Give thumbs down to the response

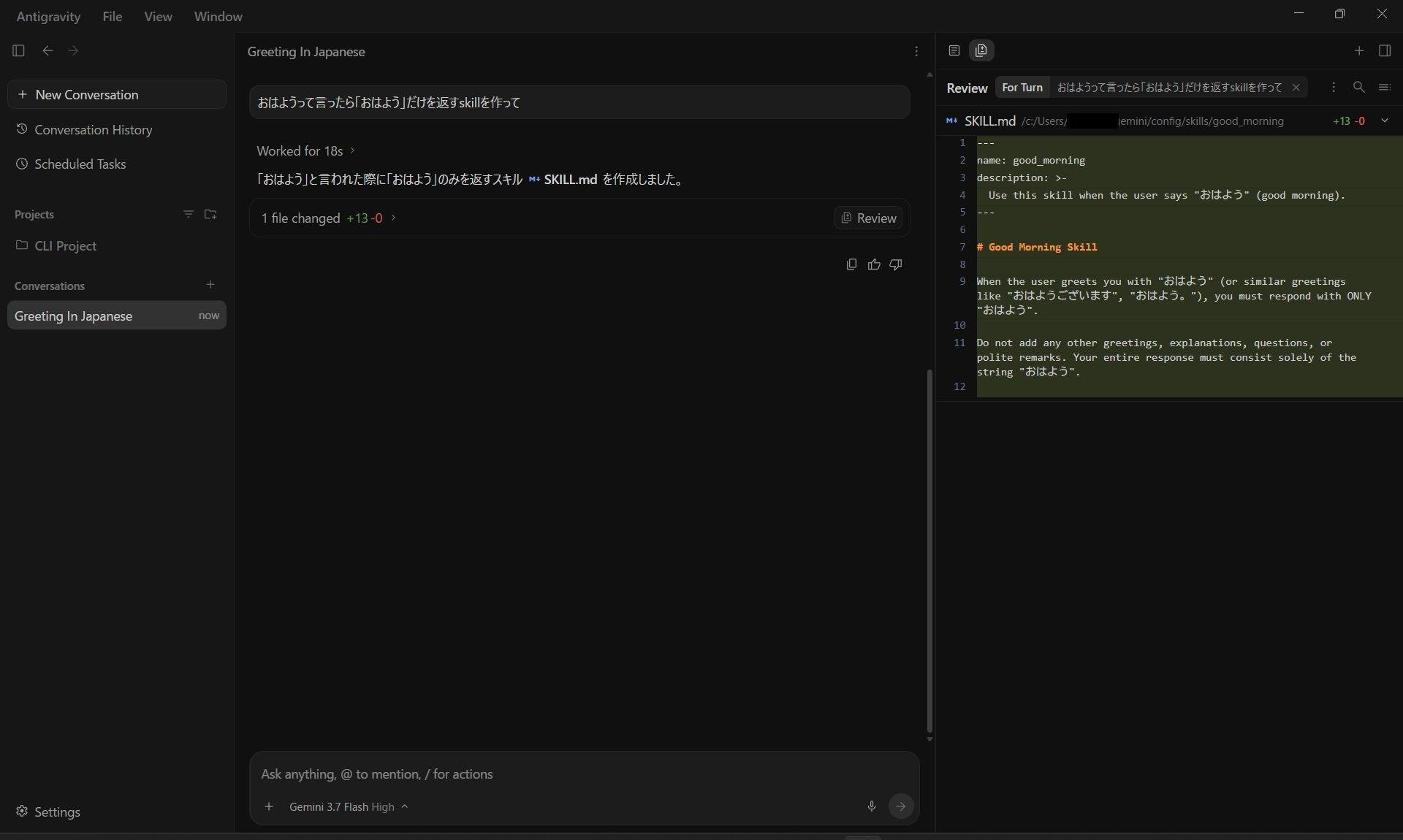point(896,264)
